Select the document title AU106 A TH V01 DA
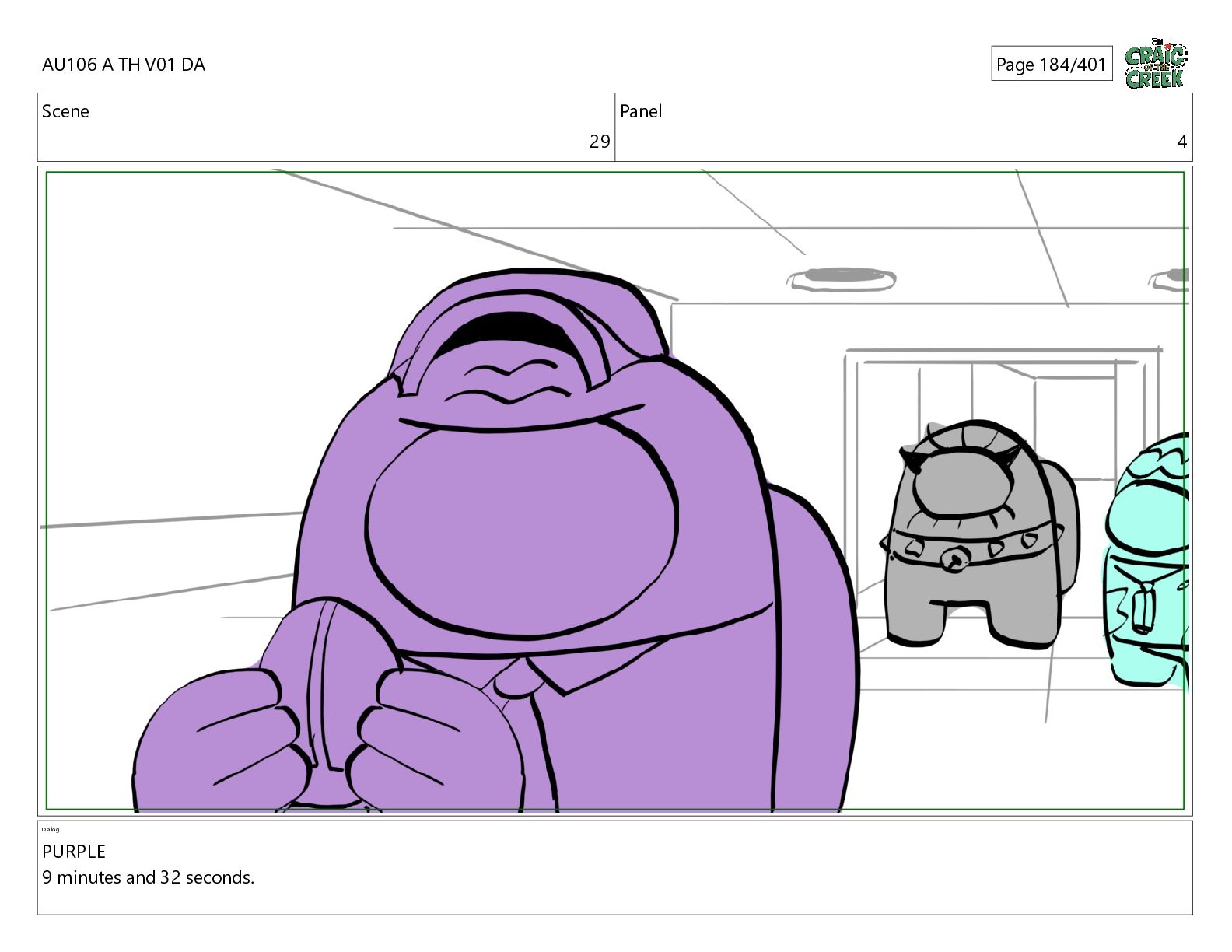 click(124, 65)
